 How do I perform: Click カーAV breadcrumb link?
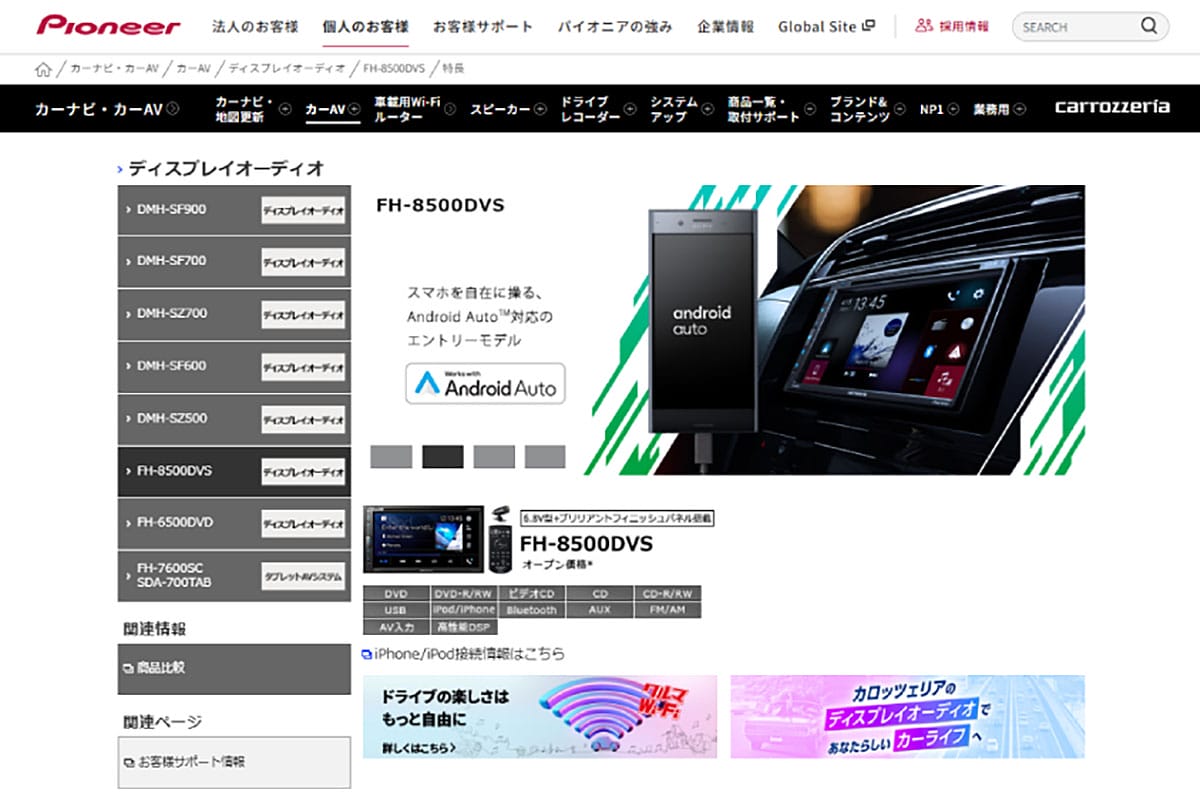[x=194, y=69]
